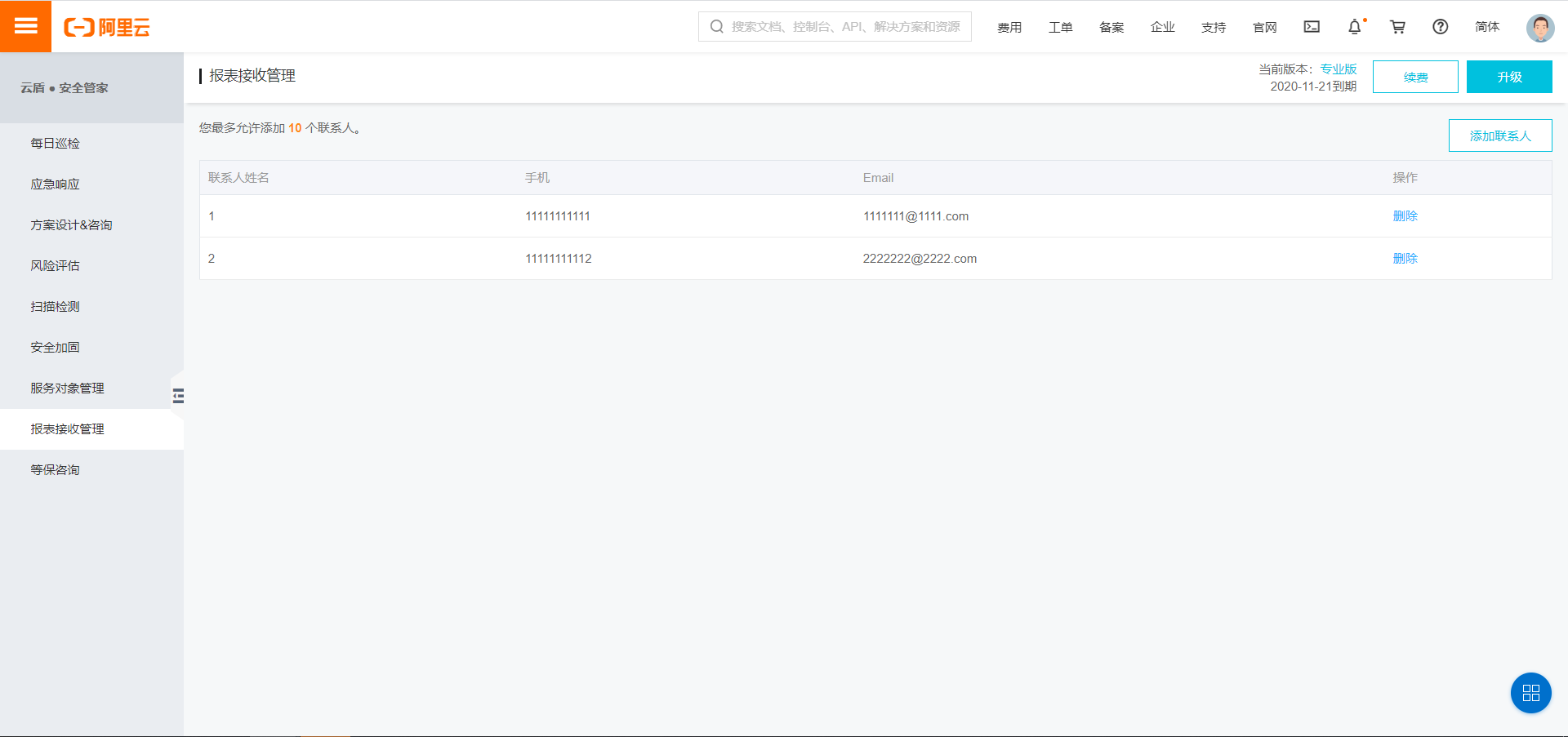Open the Cloud Shell terminal icon

point(1312,27)
